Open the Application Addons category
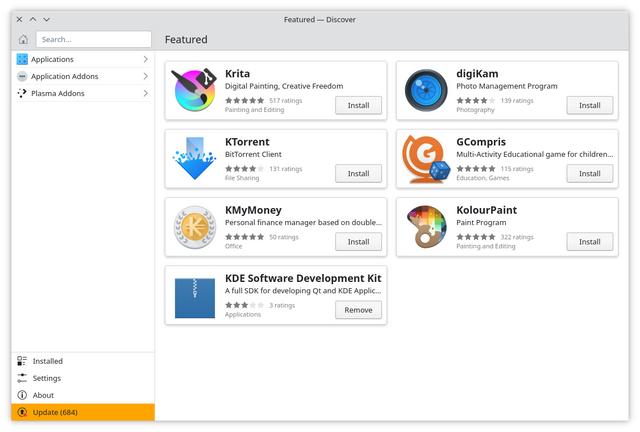Screen dimensions: 640x432 (83, 76)
